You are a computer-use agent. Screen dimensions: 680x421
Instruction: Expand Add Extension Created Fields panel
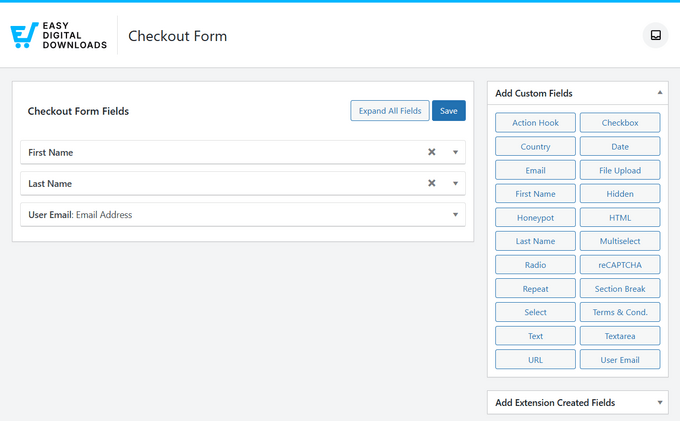click(659, 403)
